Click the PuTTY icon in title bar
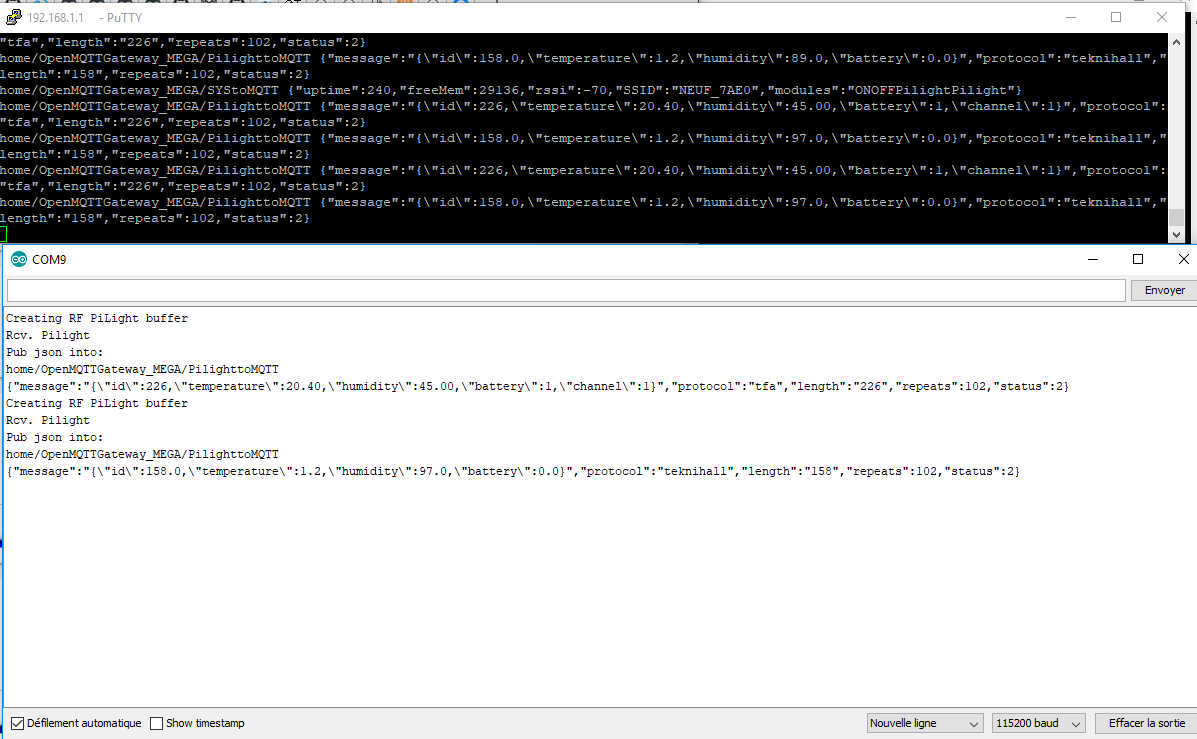This screenshot has width=1197, height=739. pyautogui.click(x=13, y=17)
